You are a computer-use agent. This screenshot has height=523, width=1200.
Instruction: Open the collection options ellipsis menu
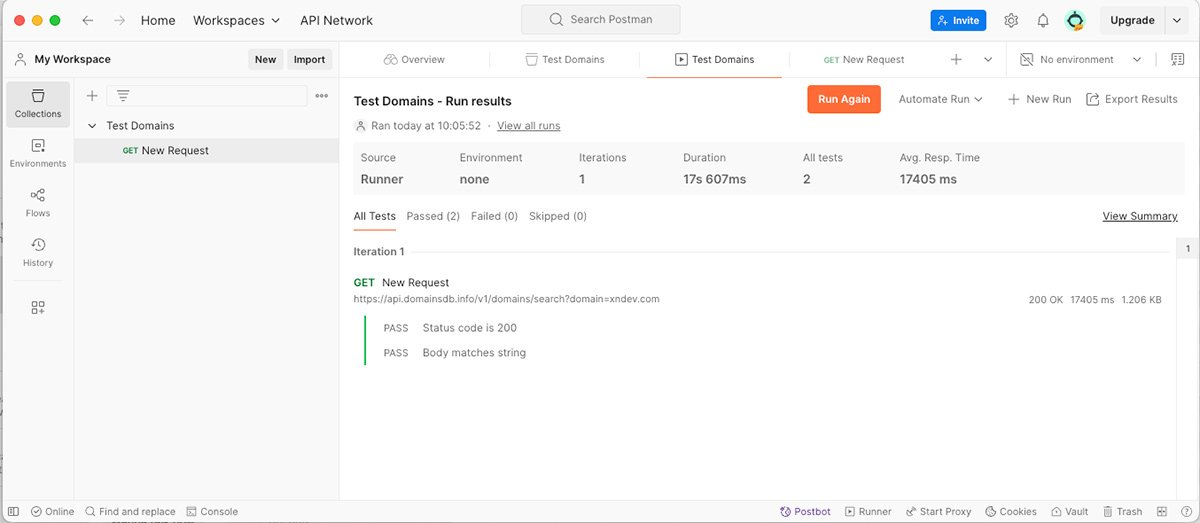click(x=321, y=96)
